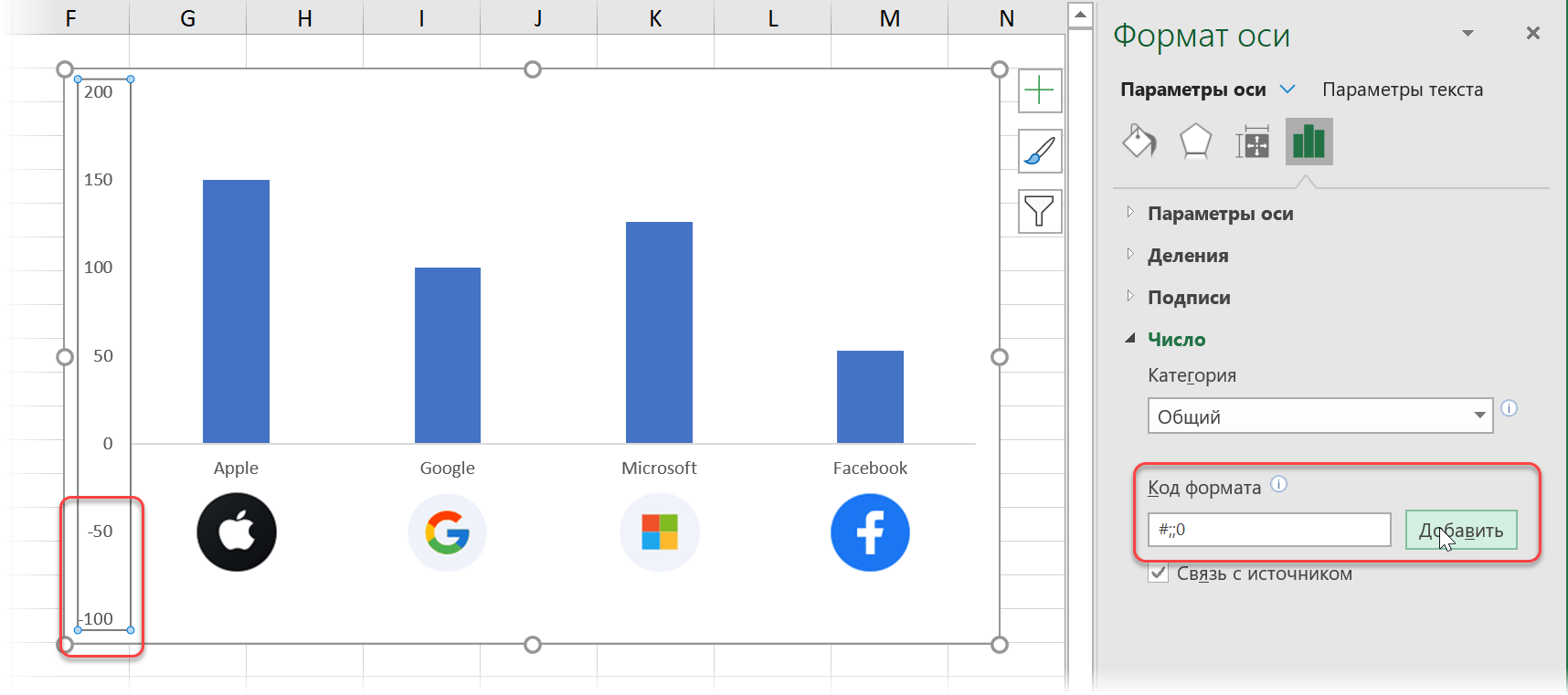Screen dimensions: 1568x695
Task: Open the Chart Styles brush button
Action: tap(1040, 151)
